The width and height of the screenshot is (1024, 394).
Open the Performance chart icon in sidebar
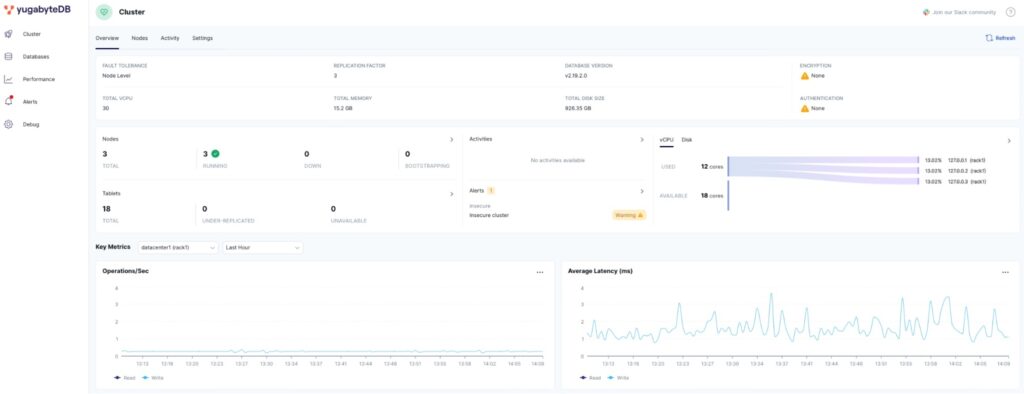(x=8, y=79)
